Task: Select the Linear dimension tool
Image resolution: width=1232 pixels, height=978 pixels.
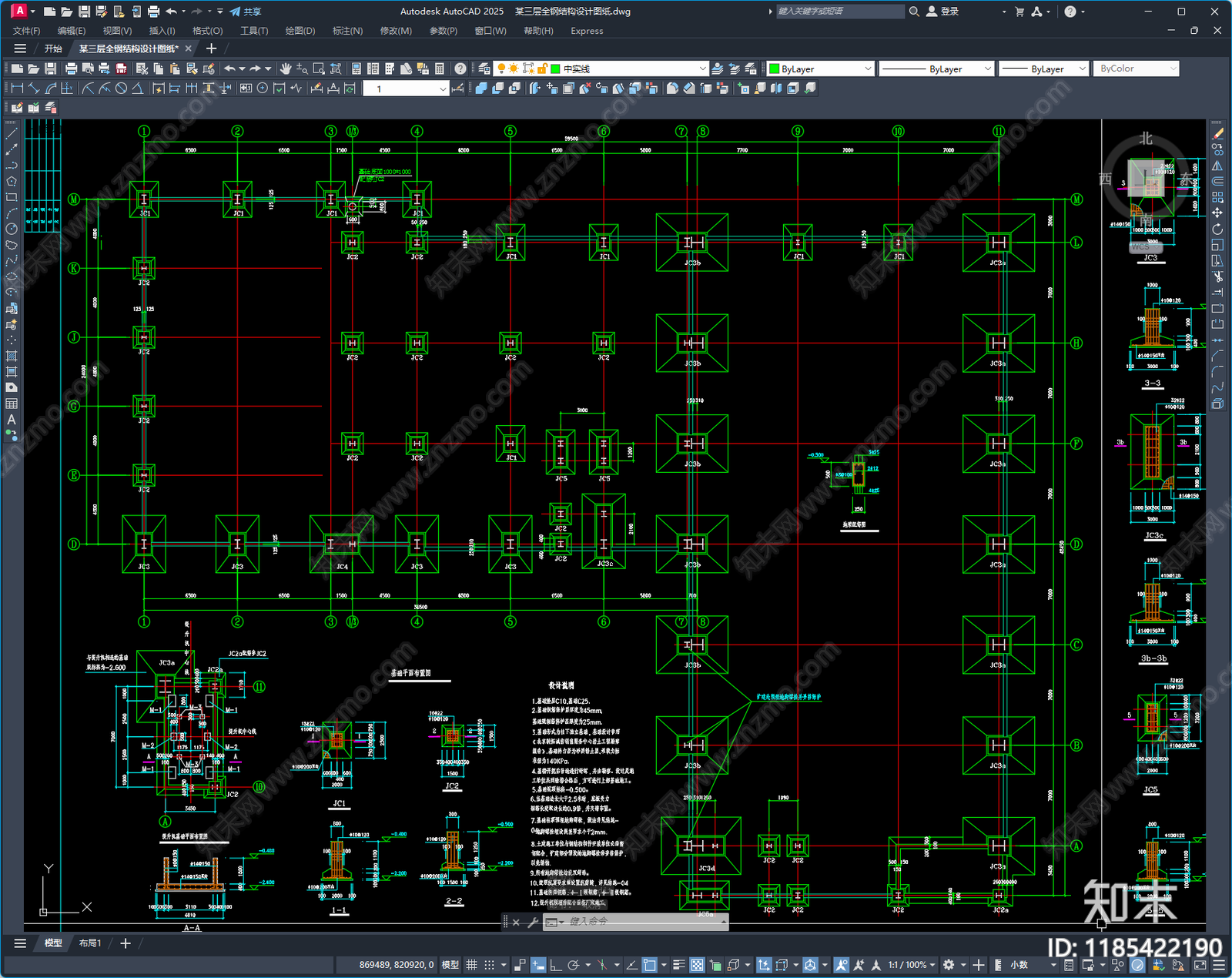Action: (16, 89)
